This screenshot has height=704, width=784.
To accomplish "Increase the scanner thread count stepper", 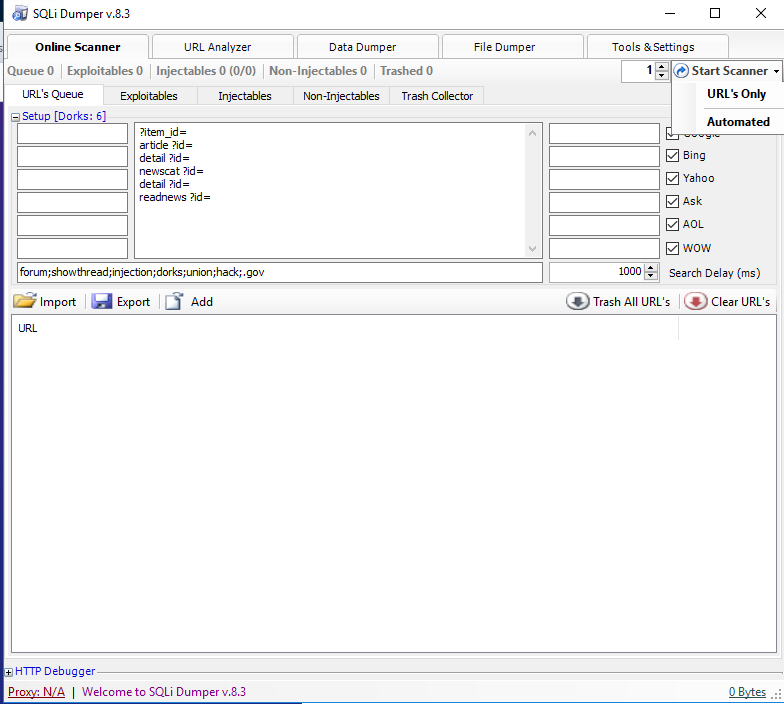I will click(662, 66).
